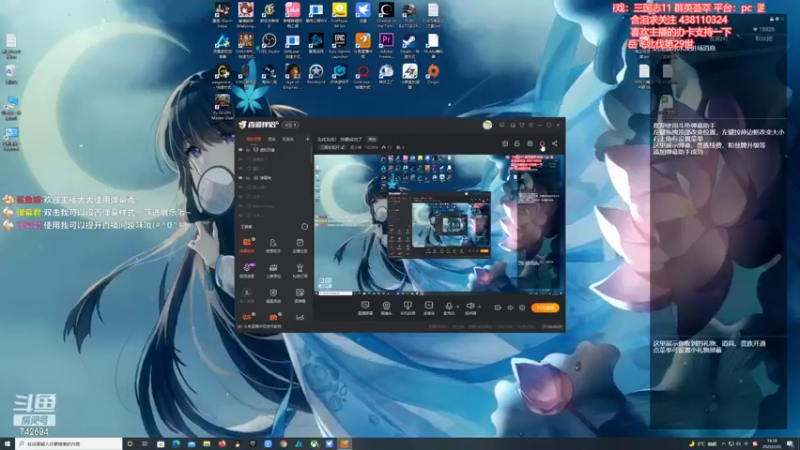Open version dropdown beside streaming app logo
This screenshot has width=800, height=450.
click(290, 124)
